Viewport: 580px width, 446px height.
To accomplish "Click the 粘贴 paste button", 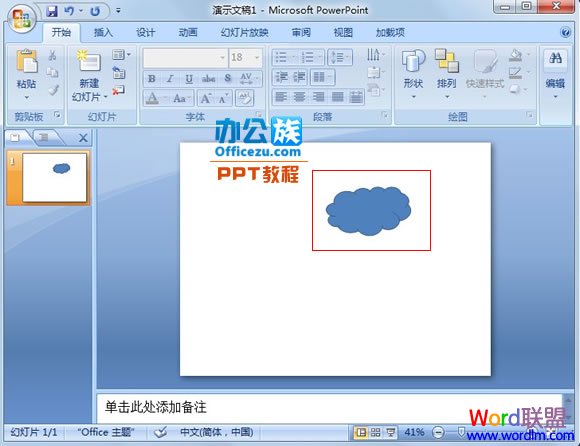I will tap(26, 68).
